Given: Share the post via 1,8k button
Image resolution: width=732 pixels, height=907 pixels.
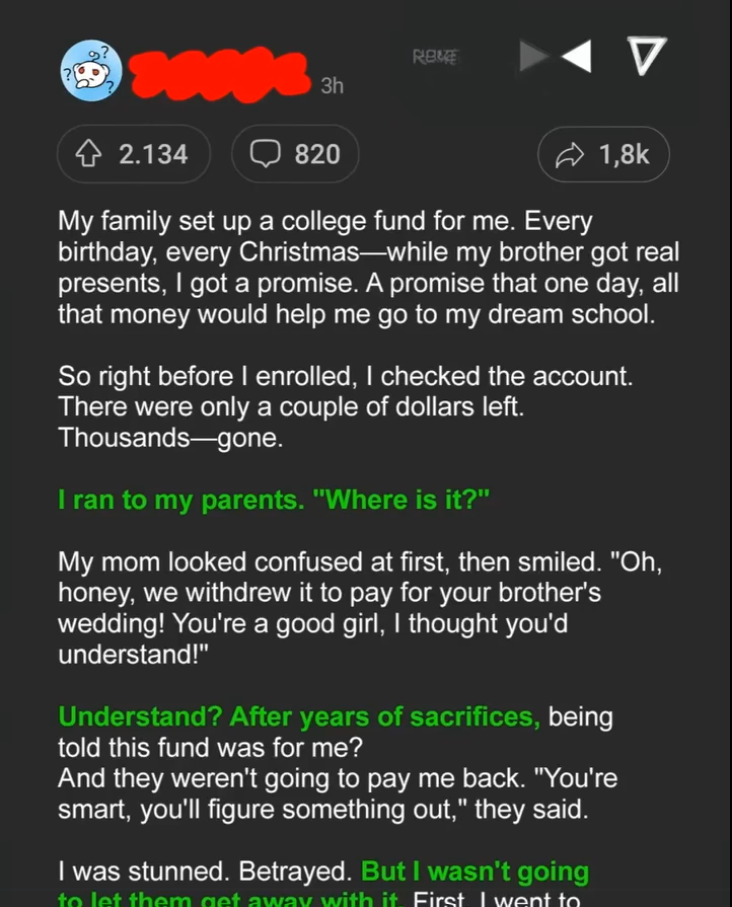Looking at the screenshot, I should 603,154.
